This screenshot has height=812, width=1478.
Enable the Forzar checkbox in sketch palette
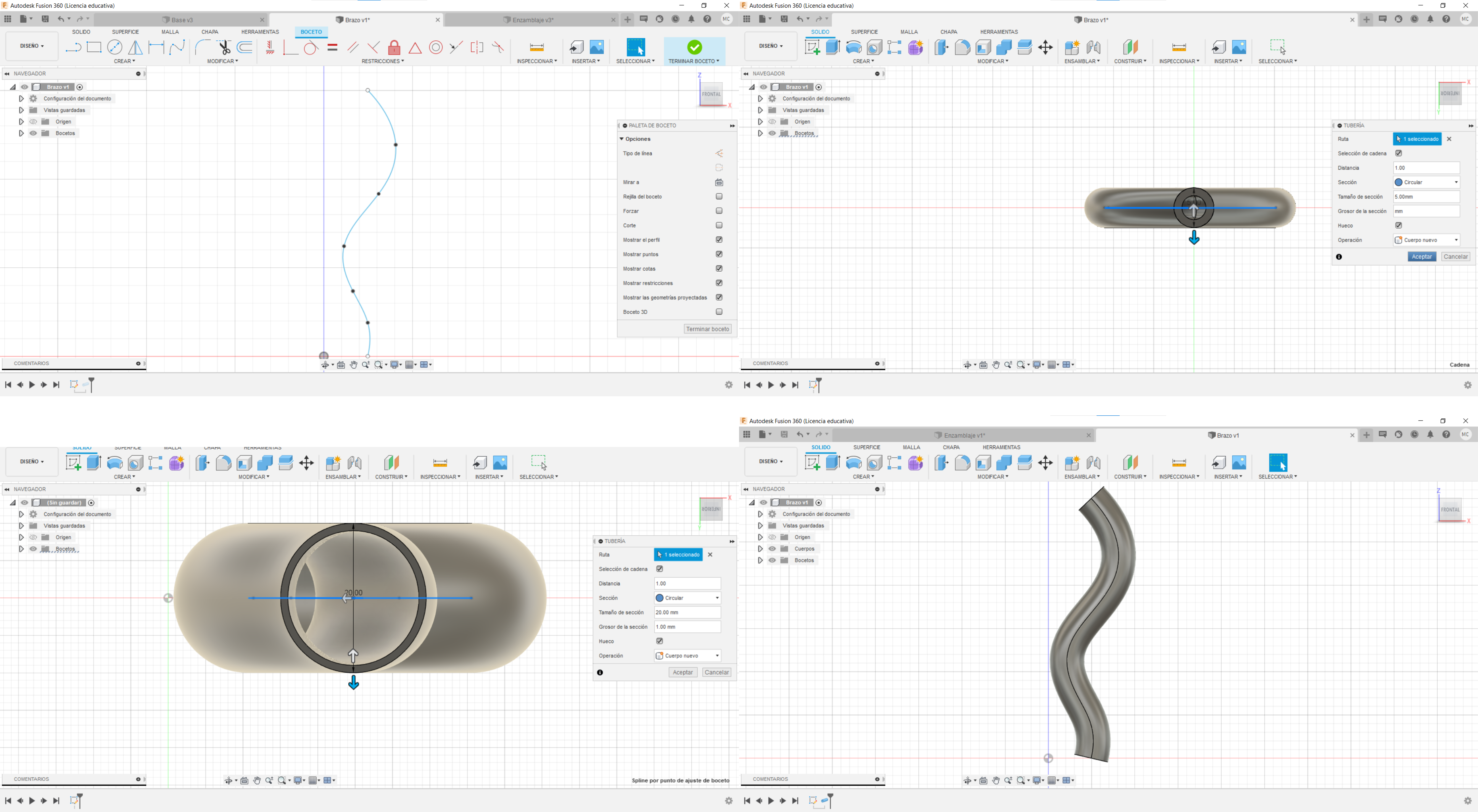click(x=719, y=211)
